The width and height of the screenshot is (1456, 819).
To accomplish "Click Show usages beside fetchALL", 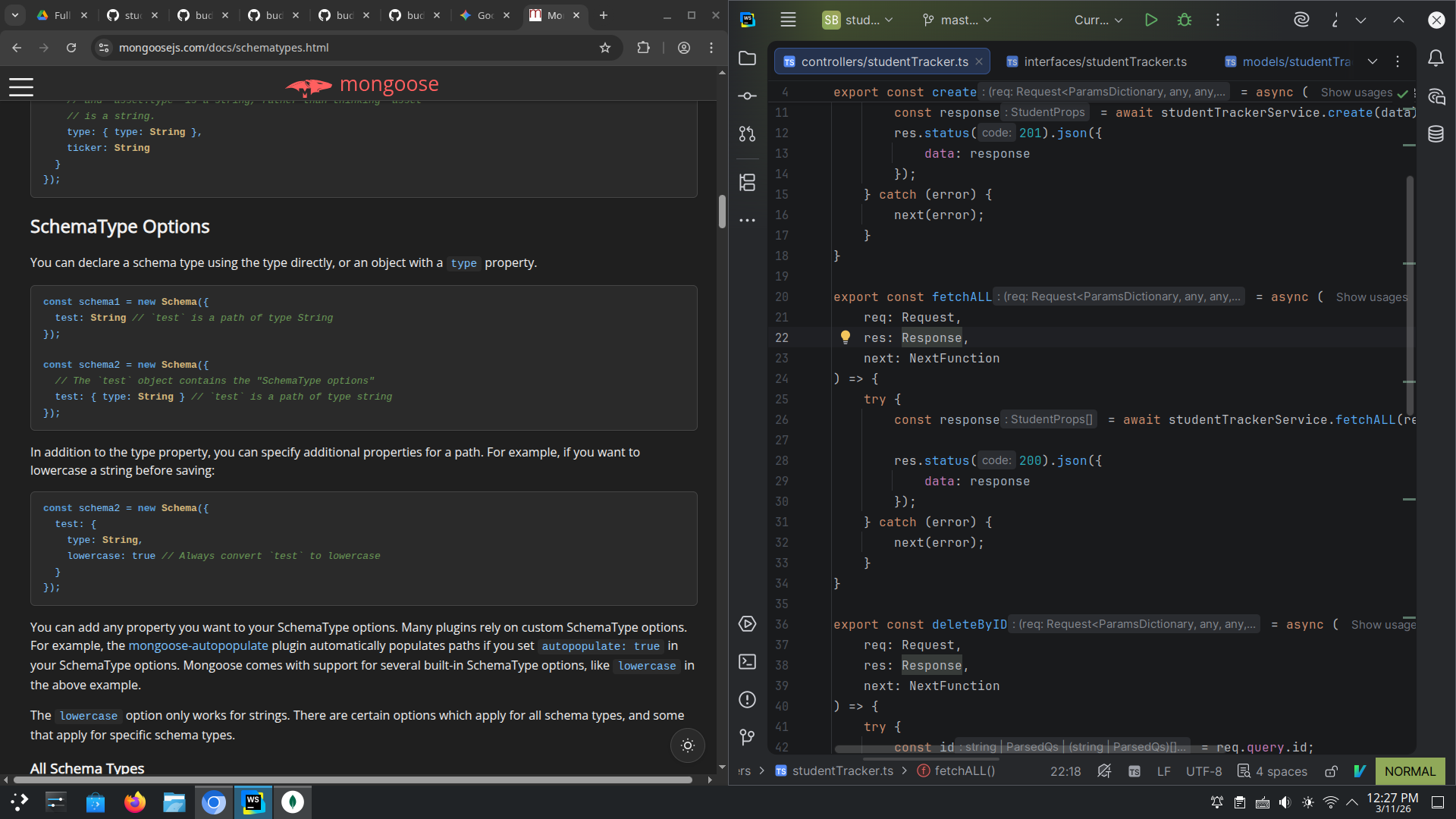I will [1371, 297].
